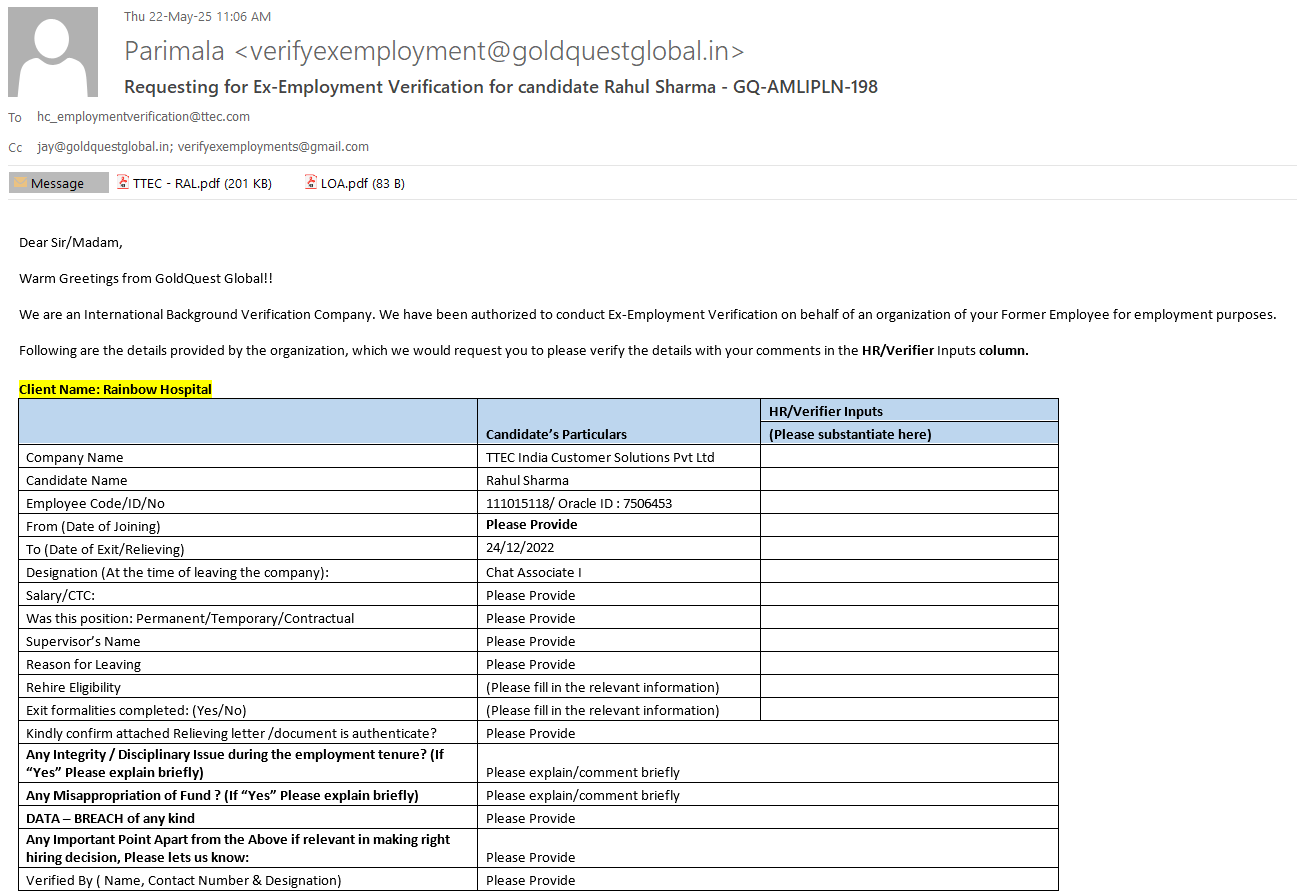Click HR/Verifier input cell for Date of Joining
The width and height of the screenshot is (1297, 893).
[908, 525]
